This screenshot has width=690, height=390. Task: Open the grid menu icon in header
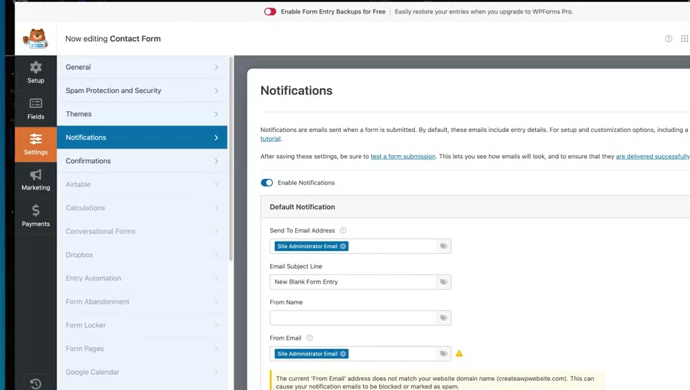(x=684, y=39)
